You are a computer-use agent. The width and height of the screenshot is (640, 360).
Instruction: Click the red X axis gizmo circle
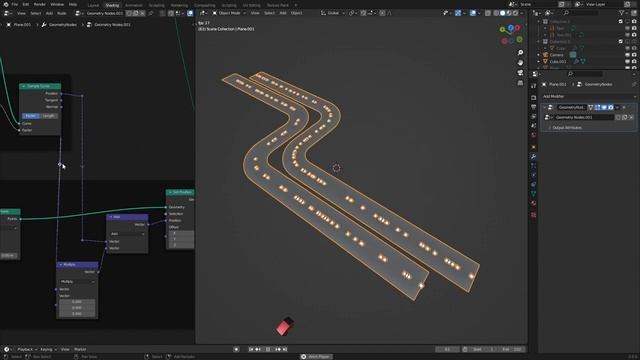[518, 28]
